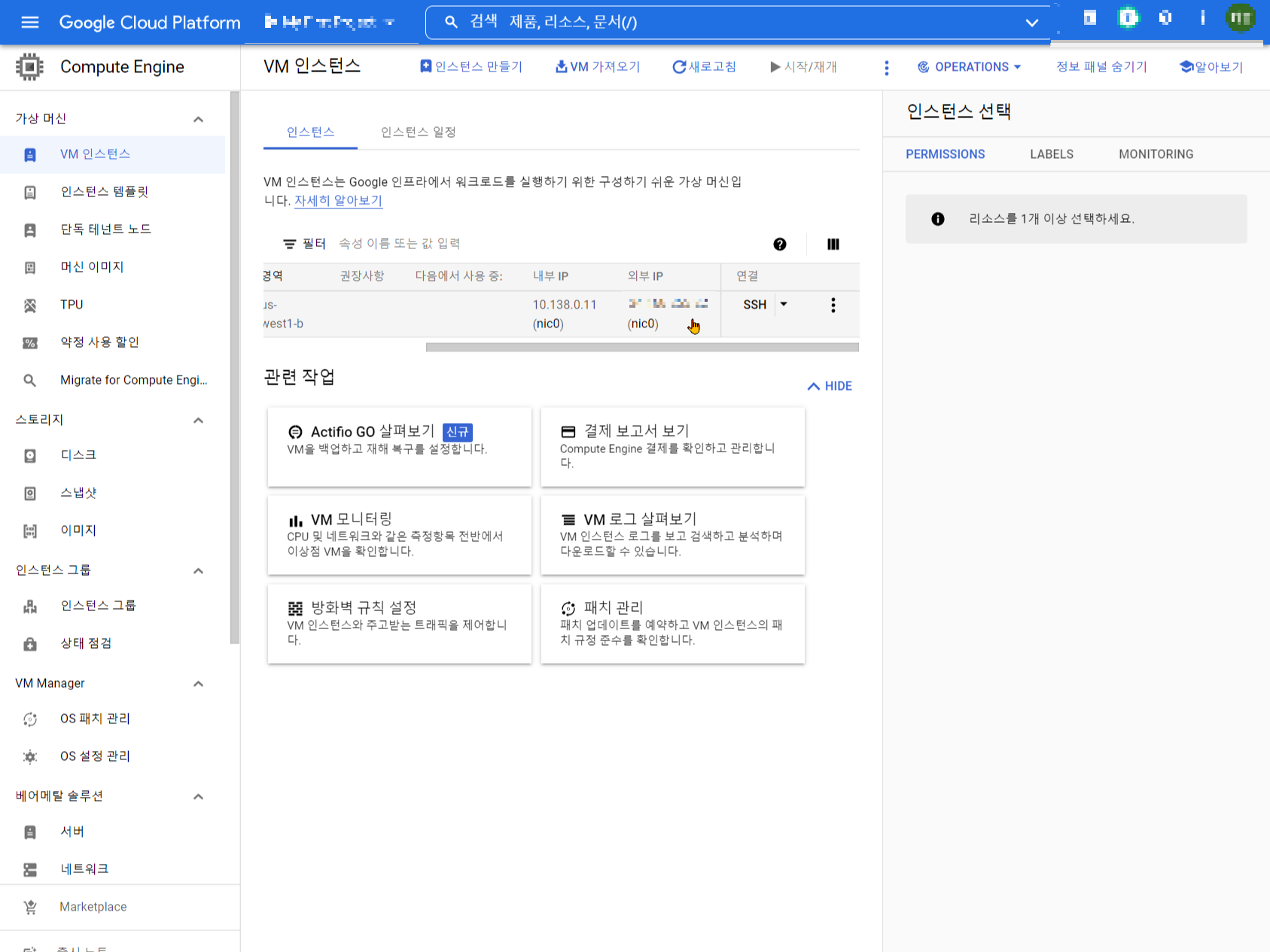1270x952 pixels.
Task: Click the 상태 점검 sidebar icon
Action: [x=30, y=644]
